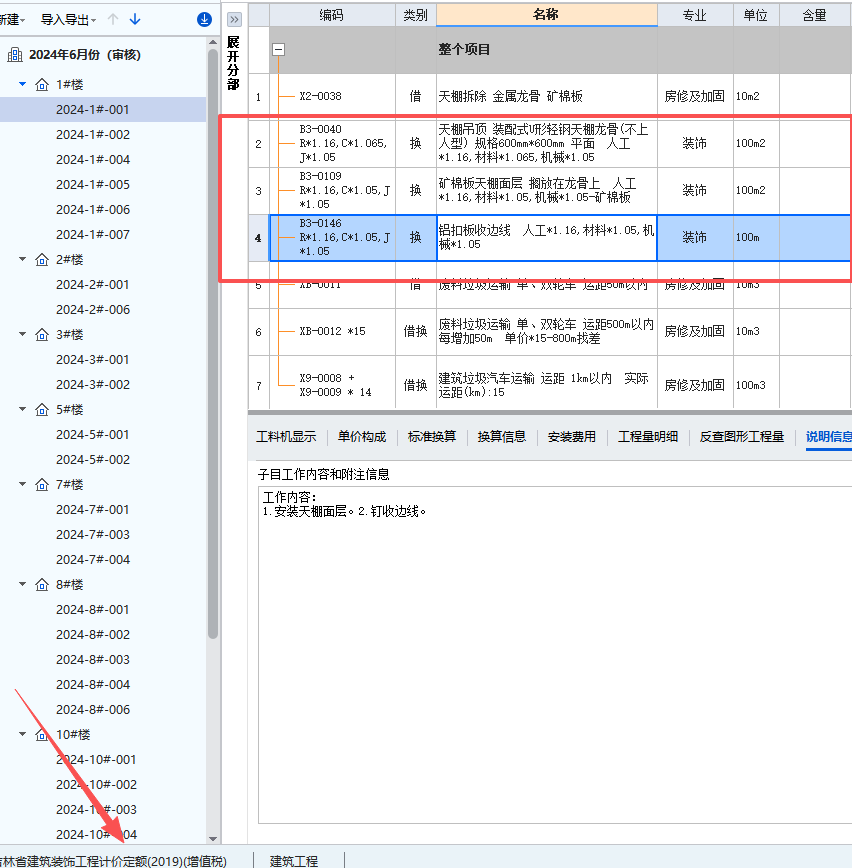The height and width of the screenshot is (868, 852).
Task: Collapse the 整个项目 row with minus box
Action: (x=279, y=49)
